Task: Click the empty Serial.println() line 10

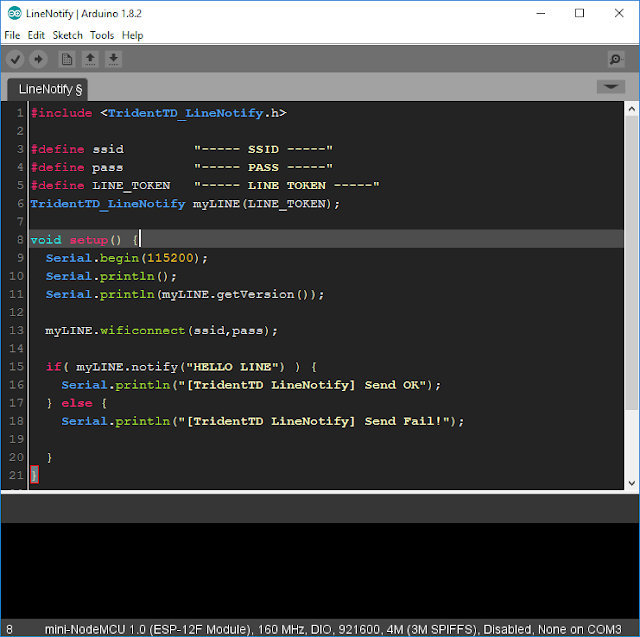Action: (x=111, y=276)
